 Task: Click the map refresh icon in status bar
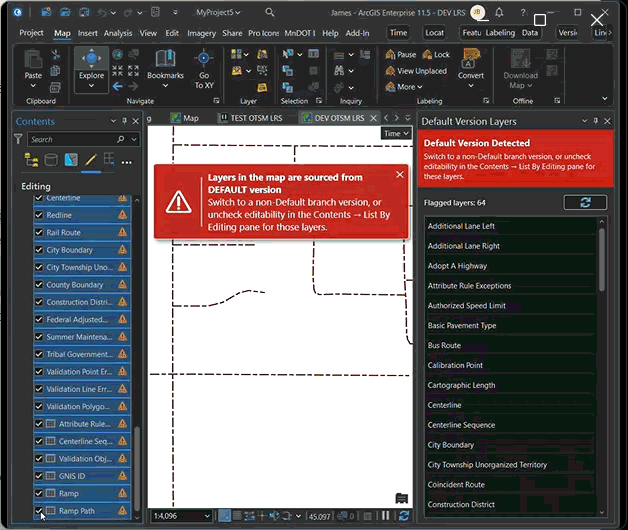tap(404, 516)
